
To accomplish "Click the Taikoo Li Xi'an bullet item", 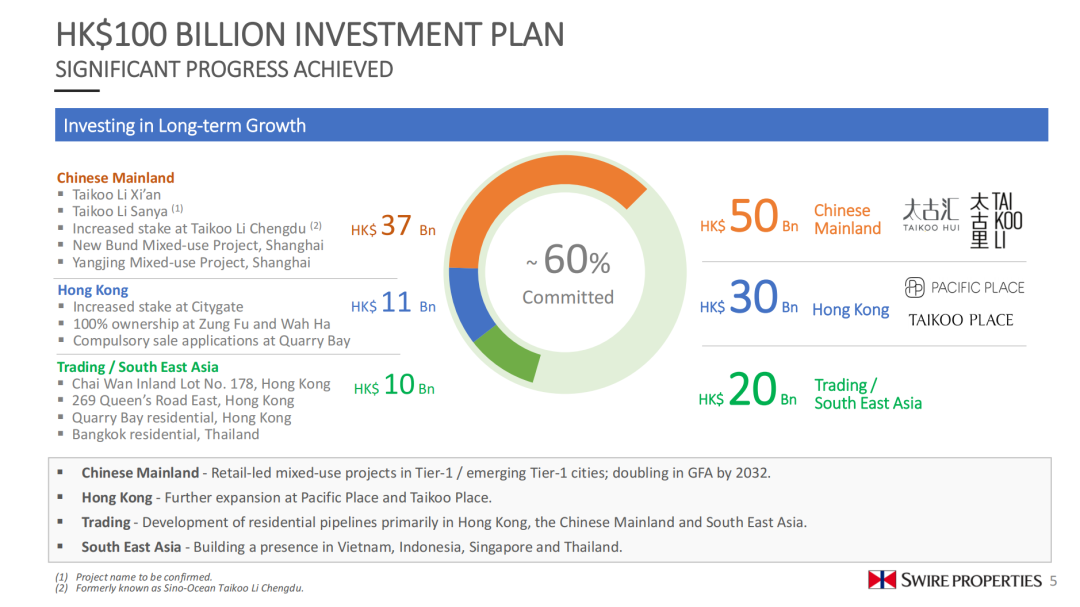I will [116, 195].
